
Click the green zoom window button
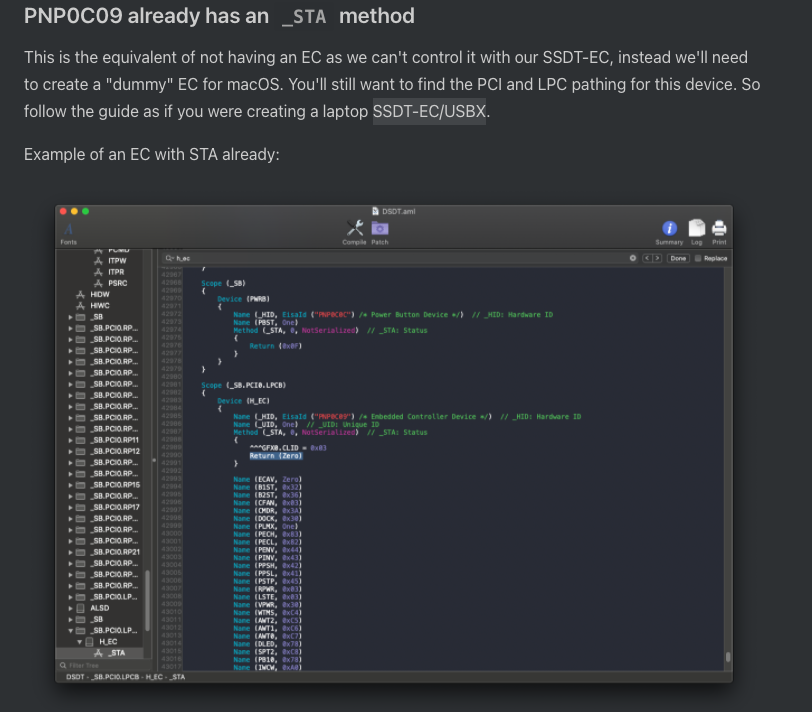(85, 211)
